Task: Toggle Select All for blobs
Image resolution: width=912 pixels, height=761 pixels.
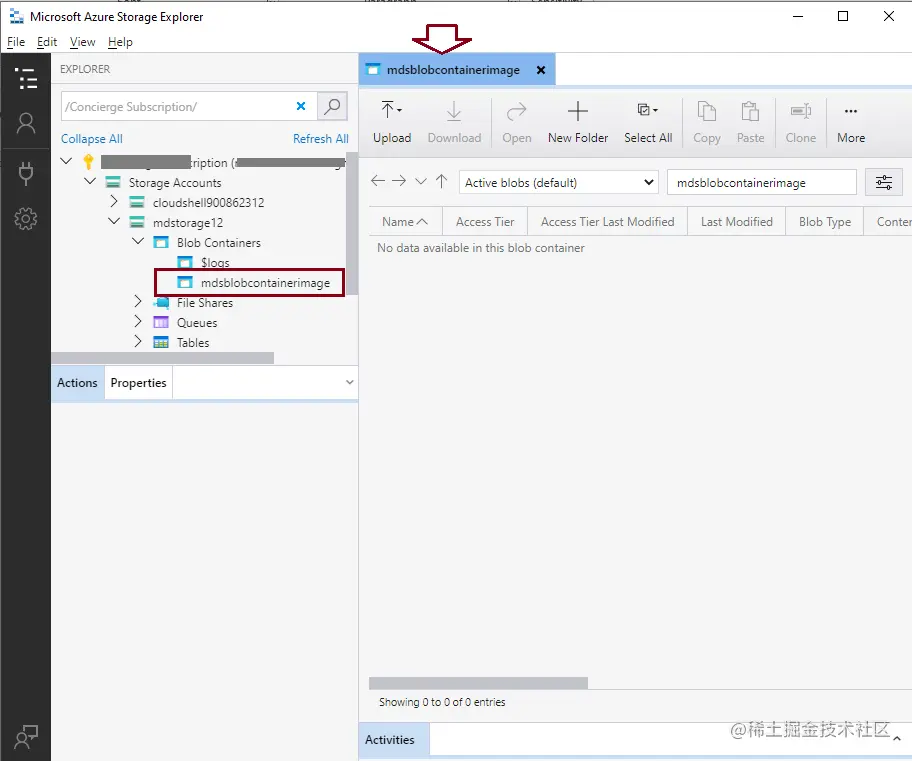Action: [647, 121]
